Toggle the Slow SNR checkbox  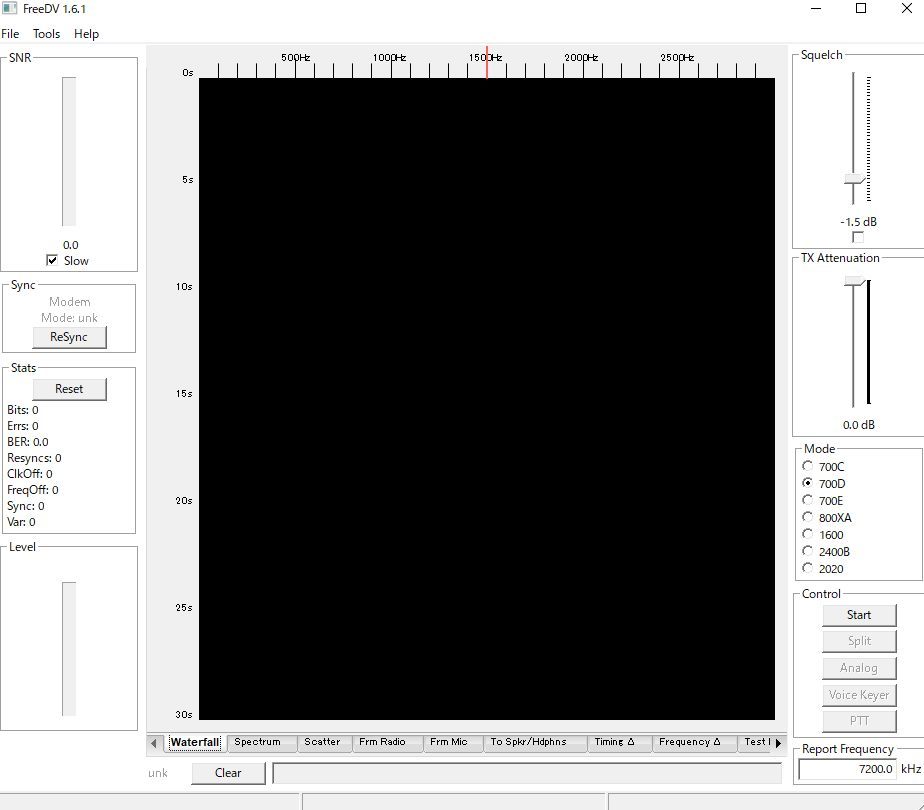[x=52, y=260]
